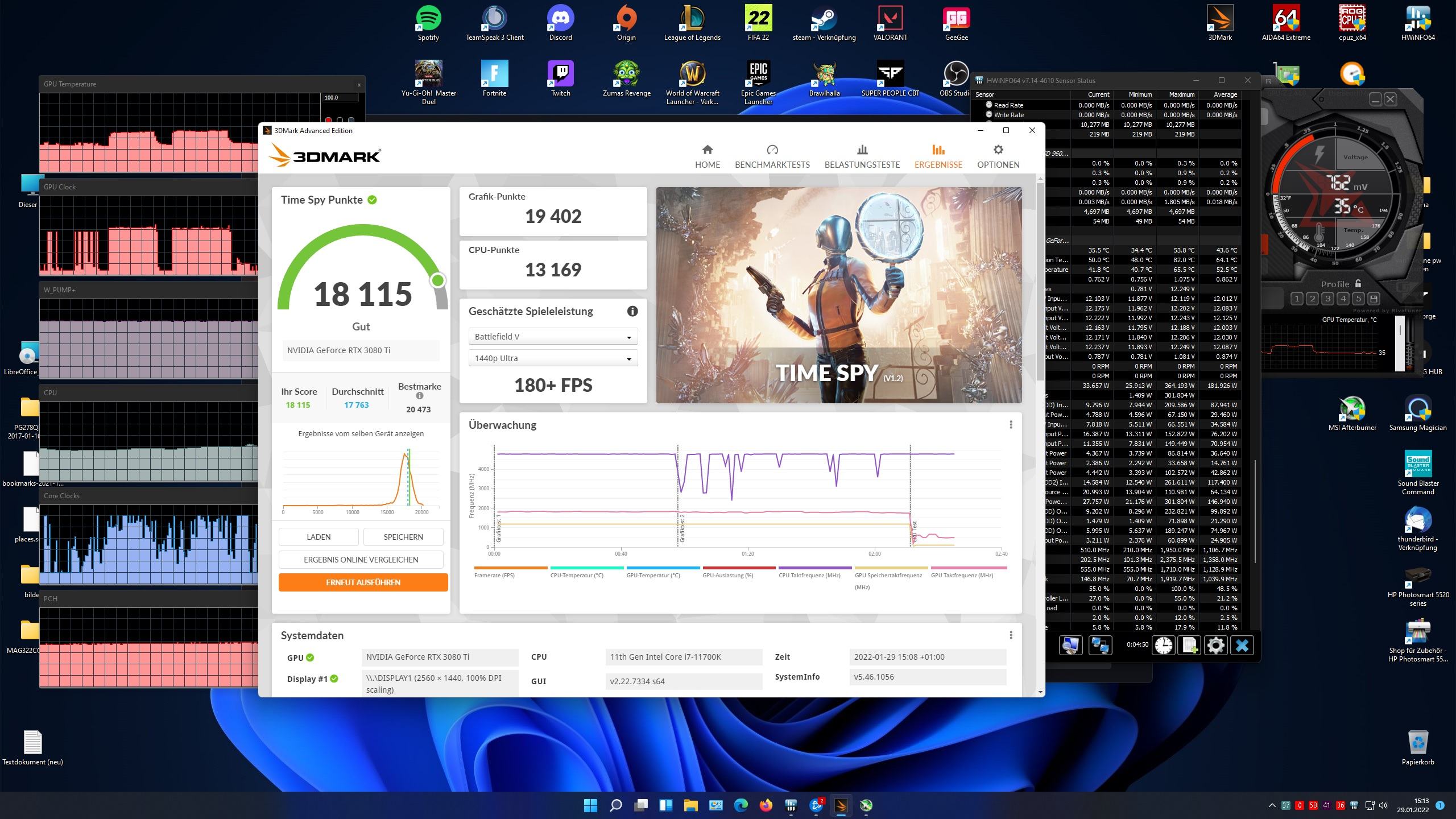
Task: Click the HWiNFO network computers icon
Action: tap(1100, 646)
